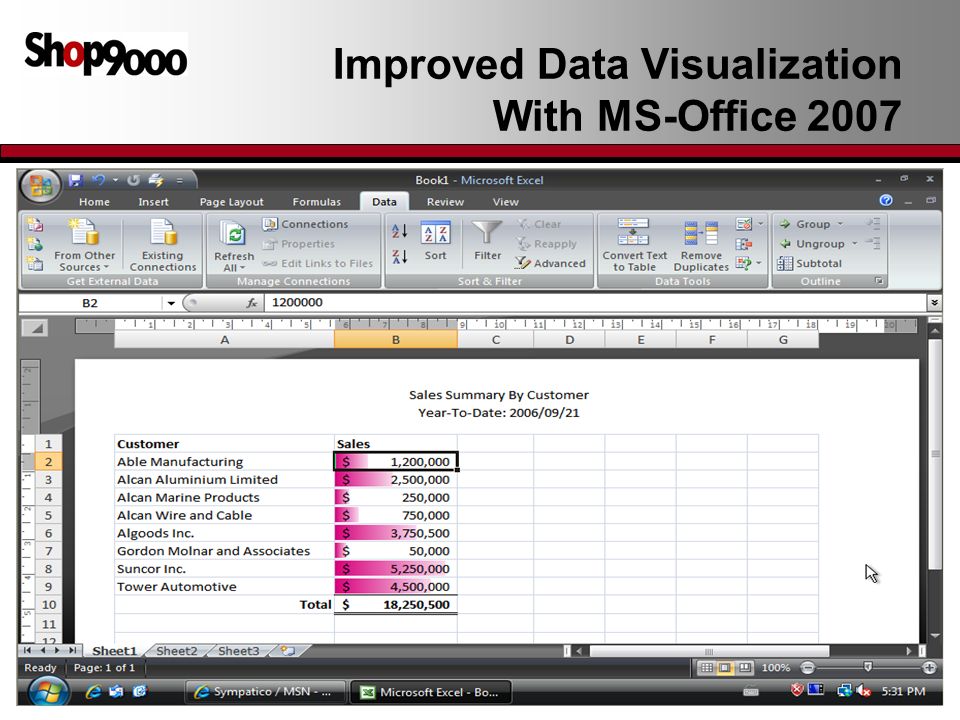Viewport: 960px width, 720px height.
Task: Select the View tab
Action: click(x=506, y=202)
